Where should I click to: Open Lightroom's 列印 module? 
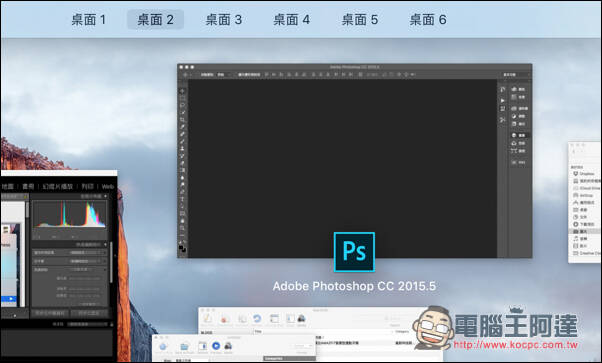[x=88, y=186]
